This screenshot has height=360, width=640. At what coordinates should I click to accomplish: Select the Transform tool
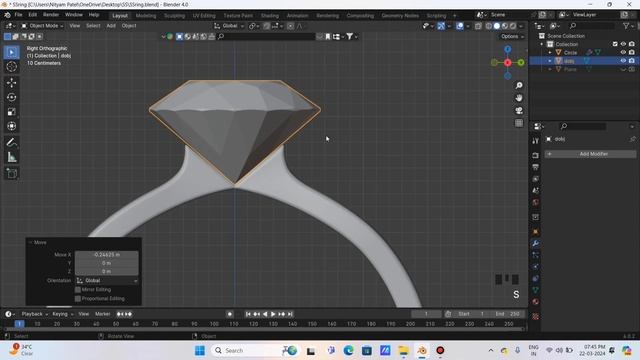click(11, 126)
